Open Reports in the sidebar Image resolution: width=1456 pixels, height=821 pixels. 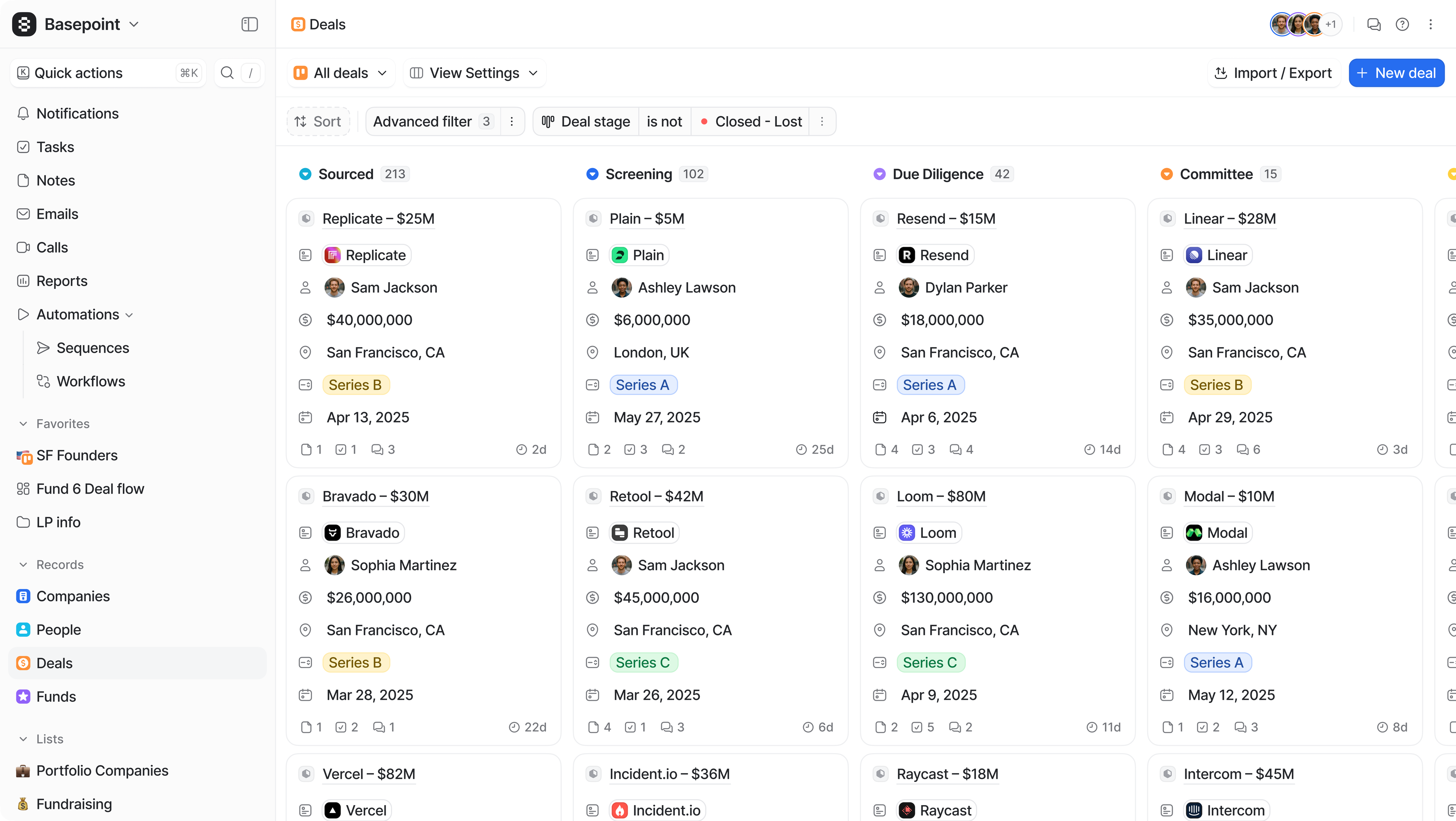pyautogui.click(x=61, y=281)
